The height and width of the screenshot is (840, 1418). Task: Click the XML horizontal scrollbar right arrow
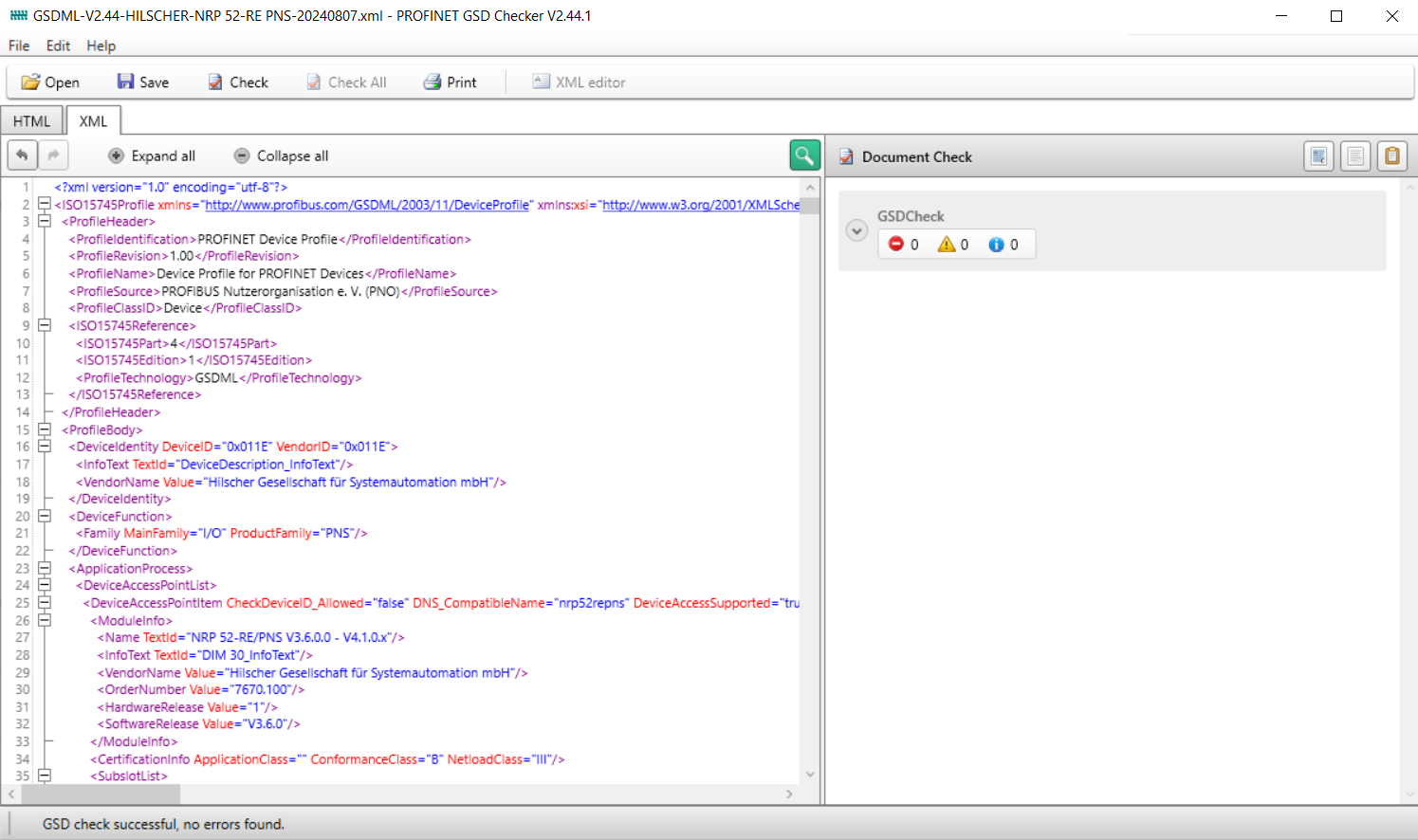pyautogui.click(x=789, y=794)
